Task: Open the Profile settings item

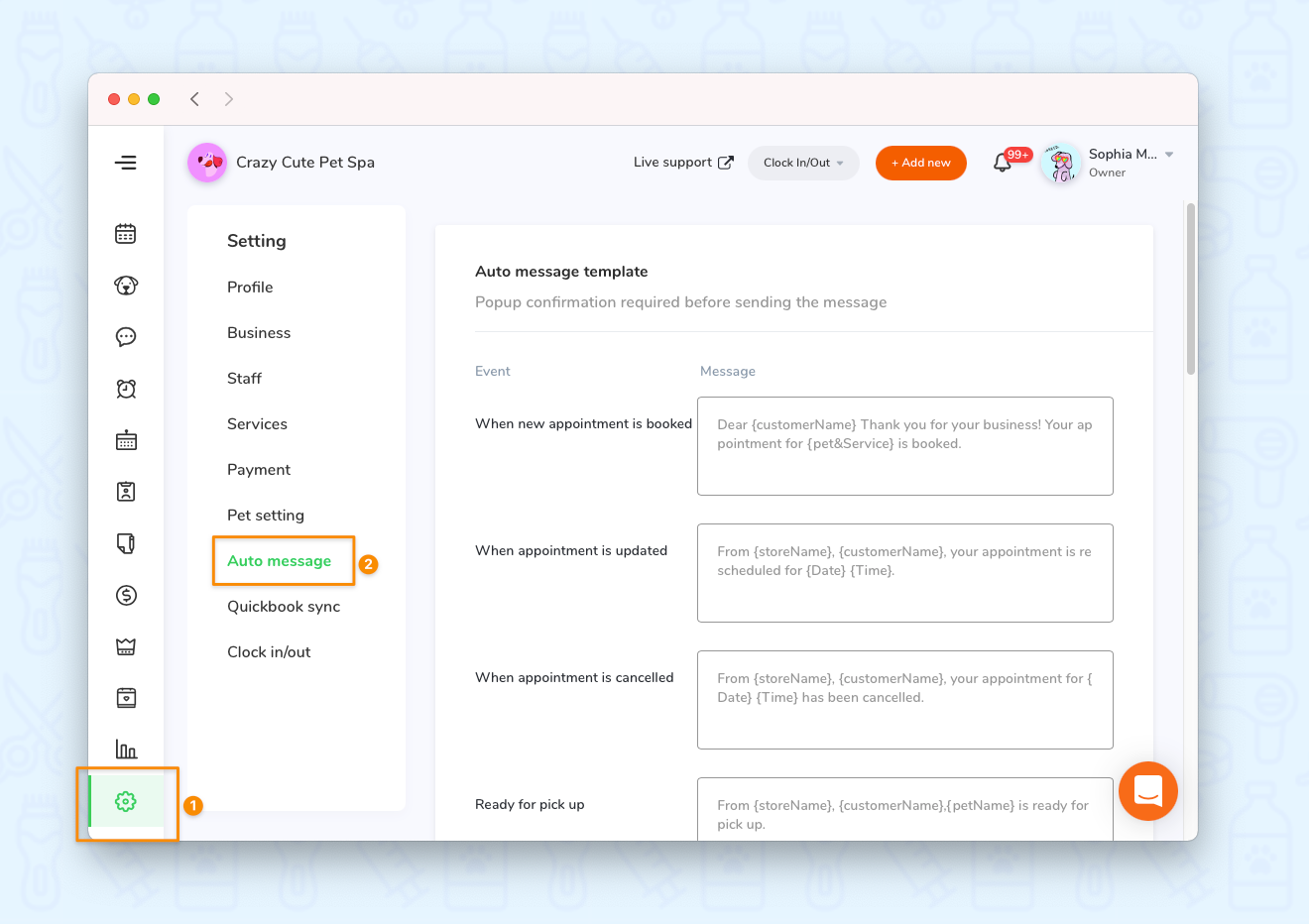Action: (250, 288)
